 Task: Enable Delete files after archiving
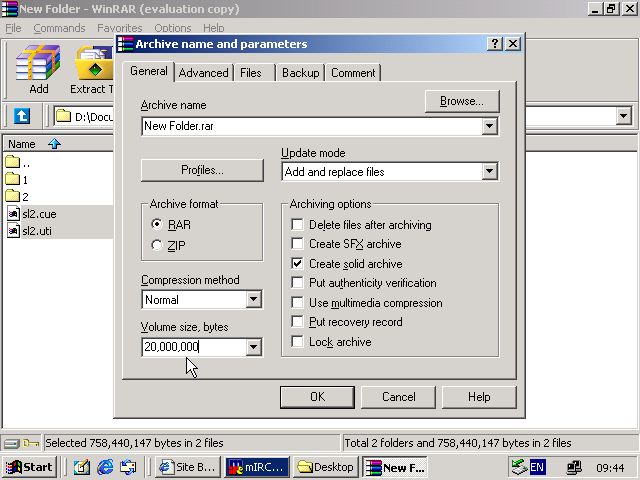(x=298, y=224)
